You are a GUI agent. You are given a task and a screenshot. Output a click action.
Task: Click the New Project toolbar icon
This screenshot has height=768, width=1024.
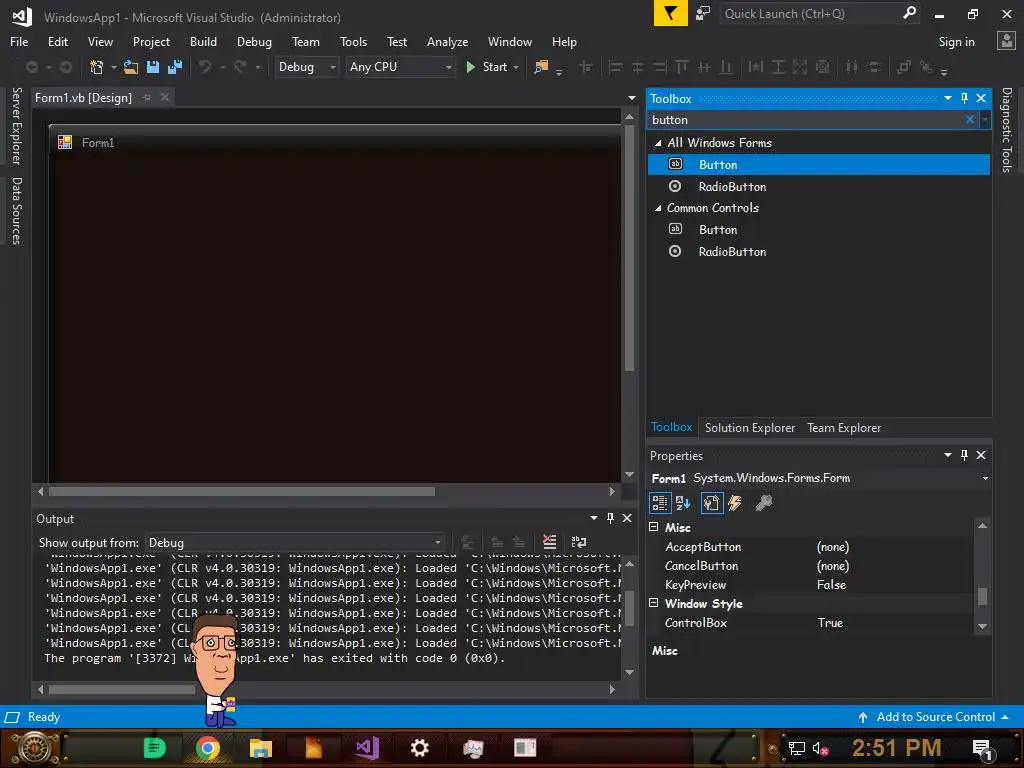tap(97, 67)
